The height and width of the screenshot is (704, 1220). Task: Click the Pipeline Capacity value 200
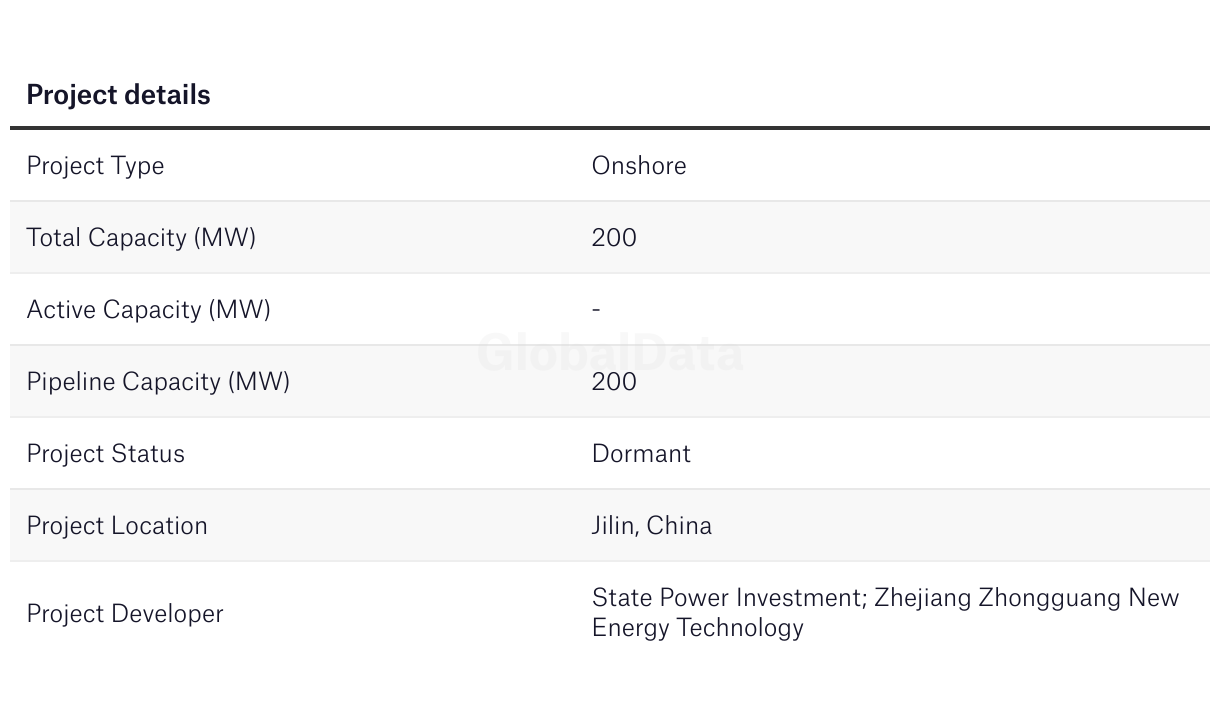(x=614, y=381)
